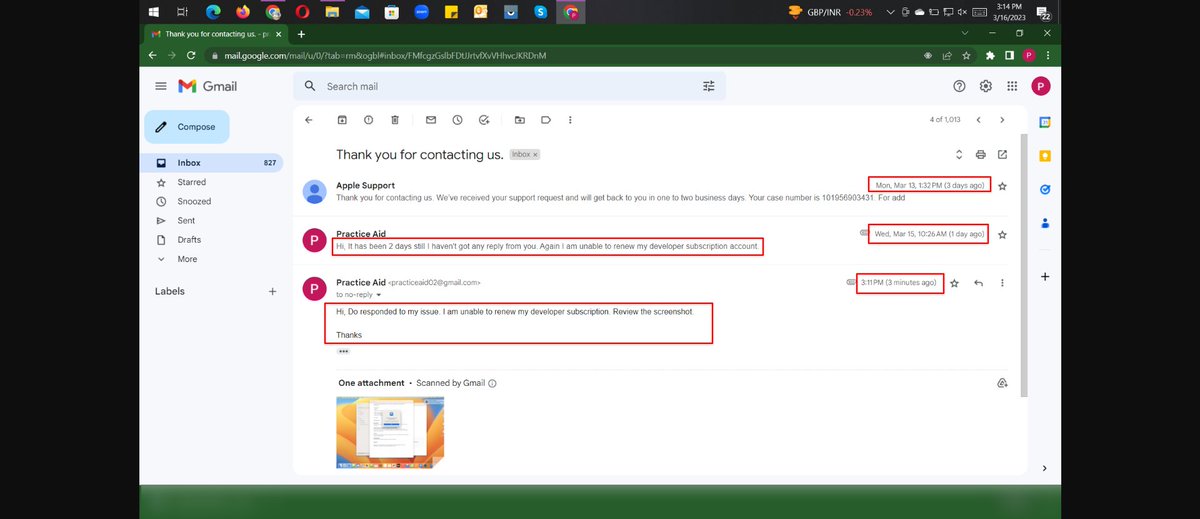Open Google Calendar side panel
Screen dimensions: 1200x519
tap(1044, 122)
